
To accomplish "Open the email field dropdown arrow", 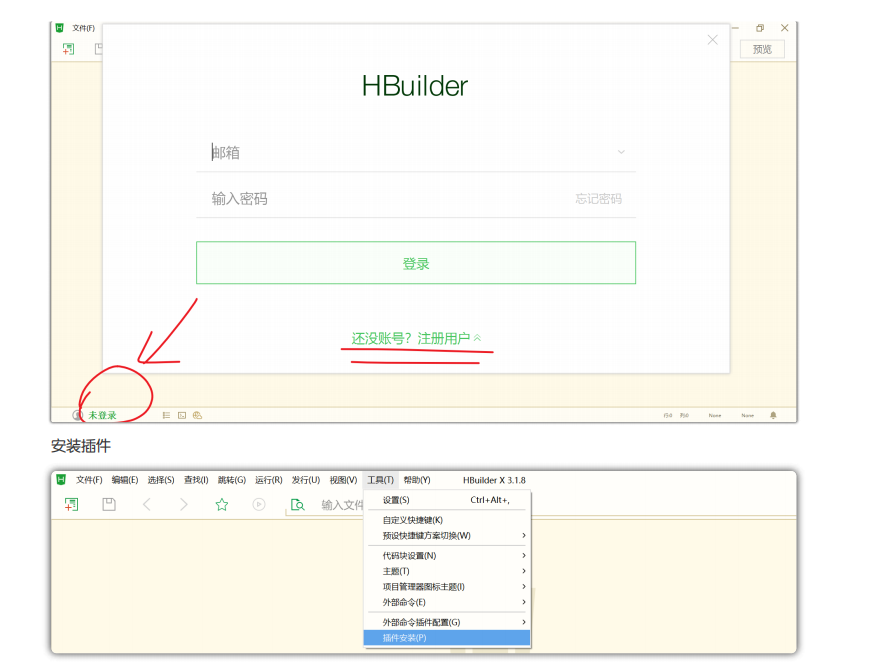I will point(621,152).
